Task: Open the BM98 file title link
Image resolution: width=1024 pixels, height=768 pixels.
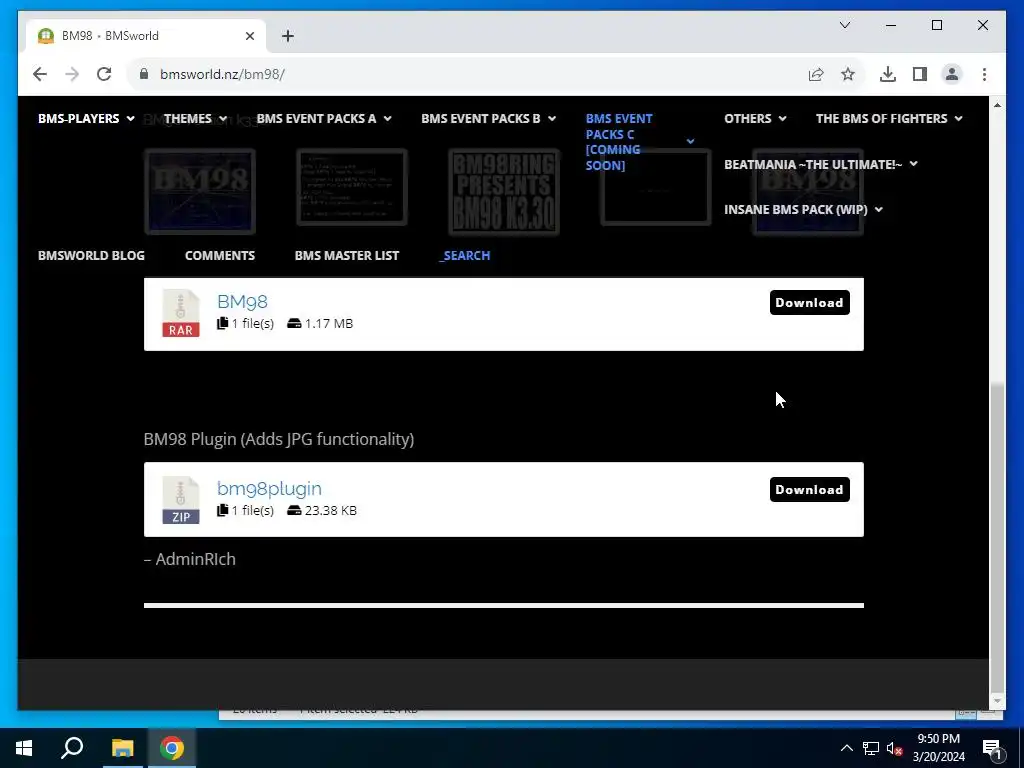Action: pos(242,302)
